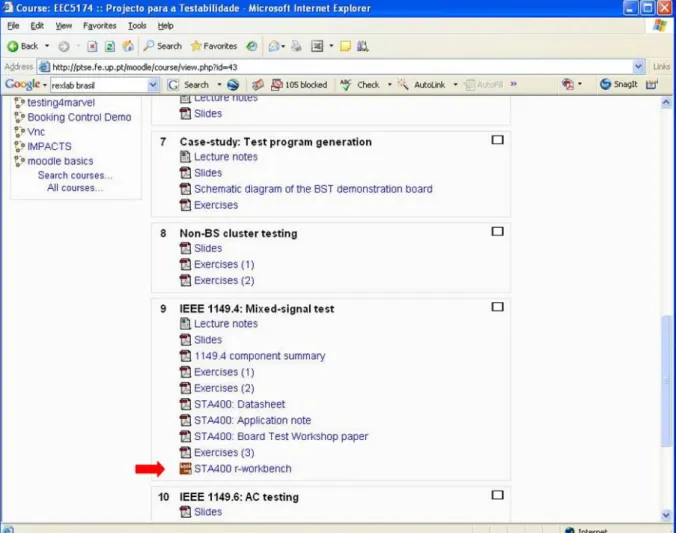Screen dimensions: 676x533
Task: Expand the AutoLink options dropdown arrow
Action: [455, 85]
